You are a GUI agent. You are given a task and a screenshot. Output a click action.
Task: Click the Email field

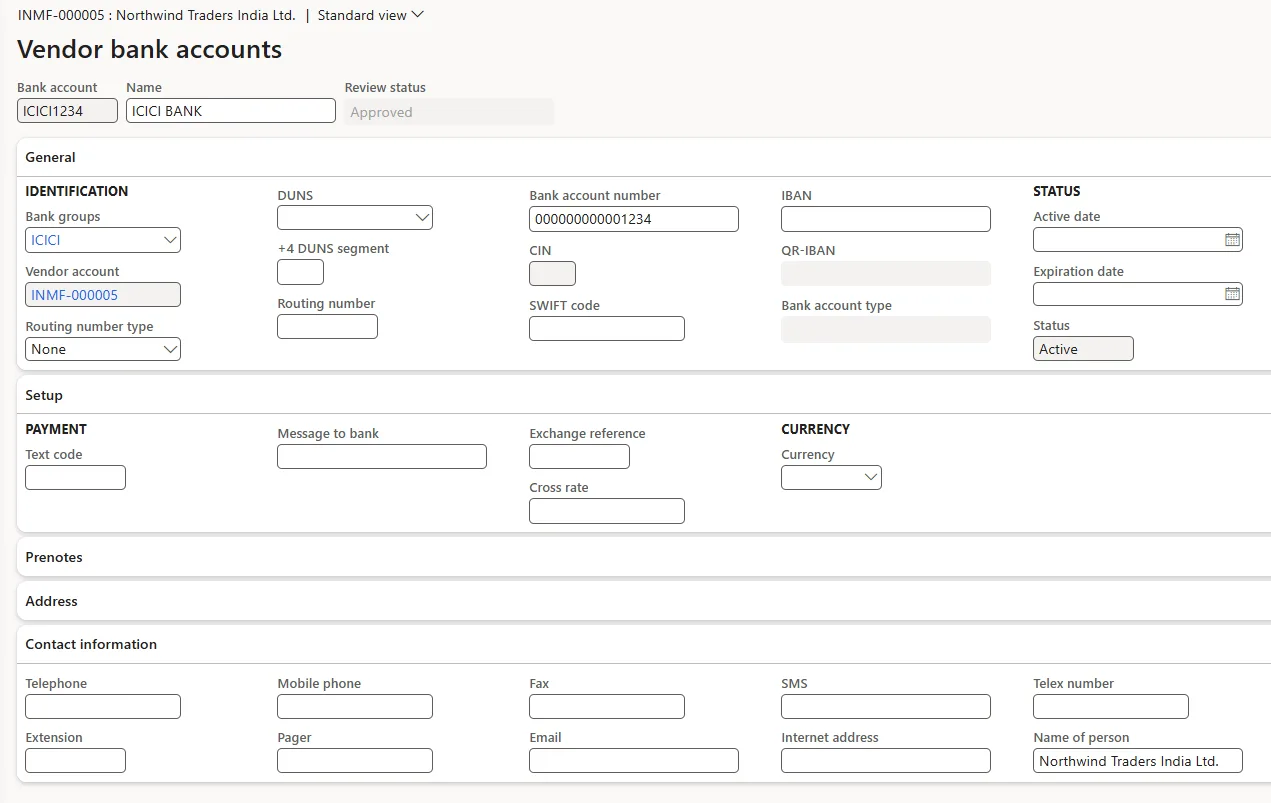click(x=634, y=760)
